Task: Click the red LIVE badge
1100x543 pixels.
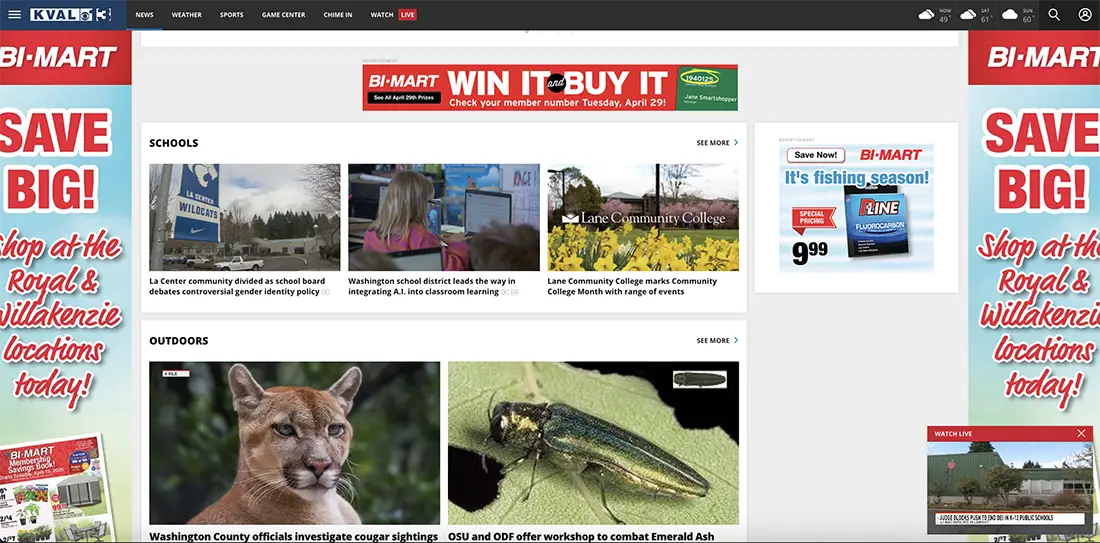Action: (408, 15)
